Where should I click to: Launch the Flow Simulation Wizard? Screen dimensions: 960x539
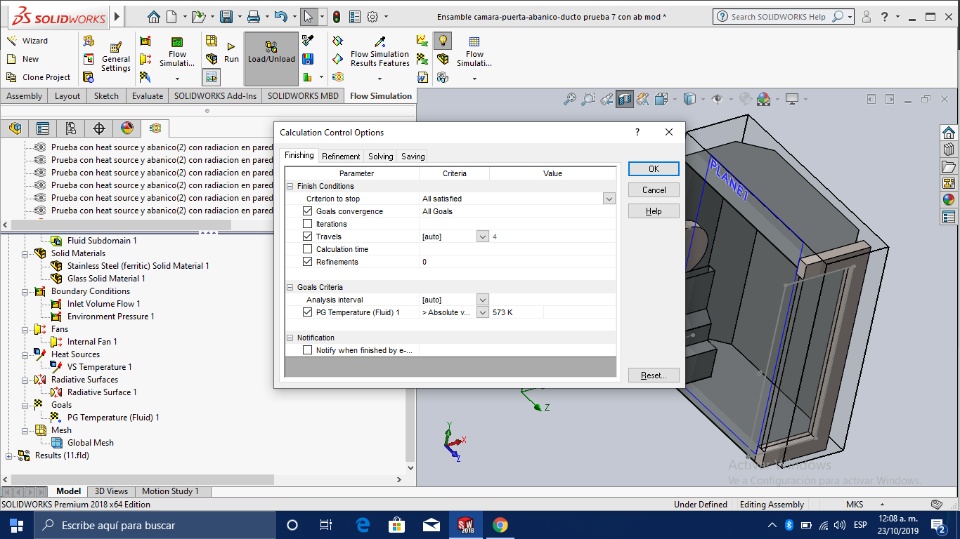28,40
